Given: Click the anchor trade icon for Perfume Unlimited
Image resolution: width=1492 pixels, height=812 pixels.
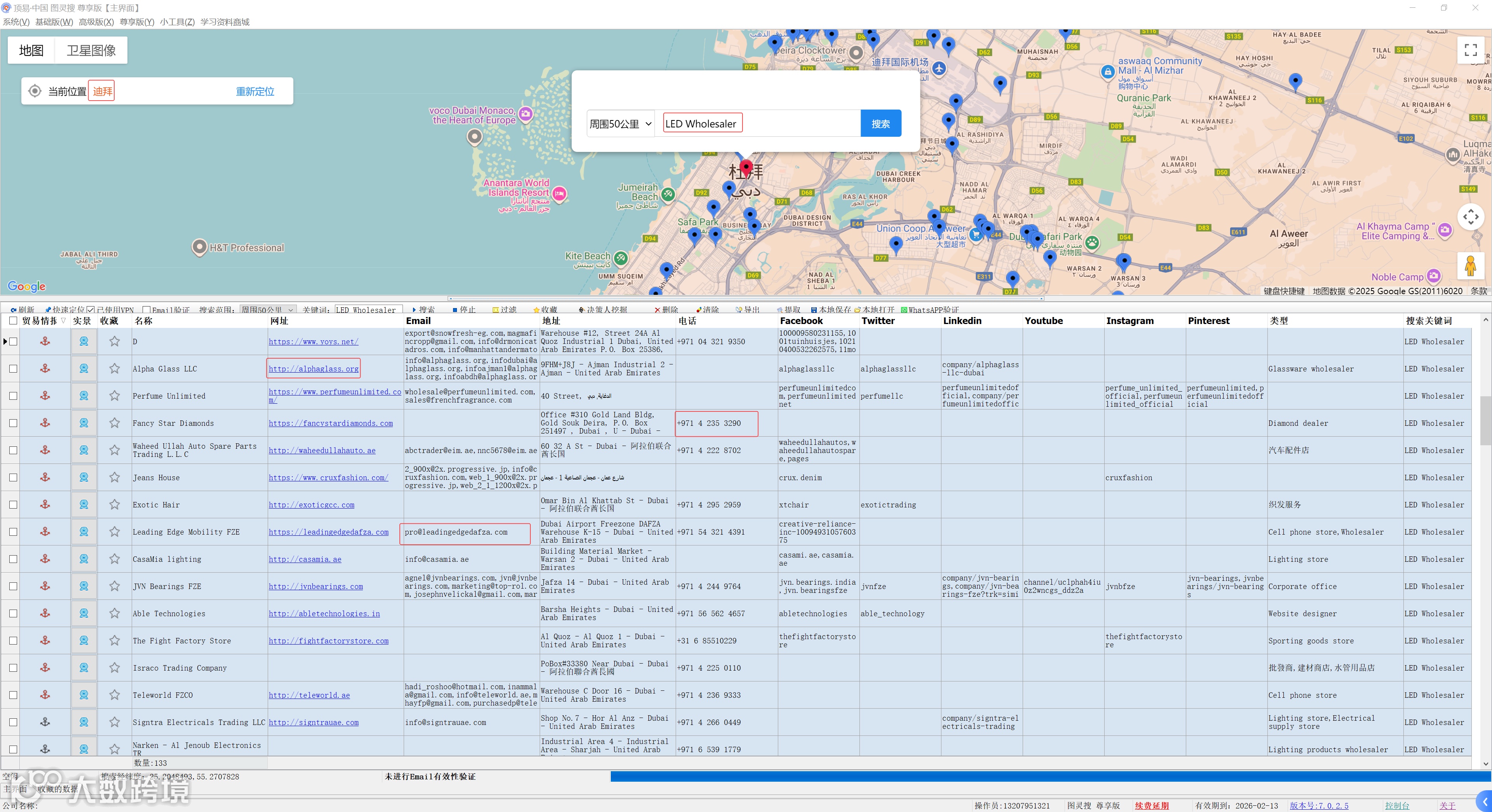Looking at the screenshot, I should (45, 396).
